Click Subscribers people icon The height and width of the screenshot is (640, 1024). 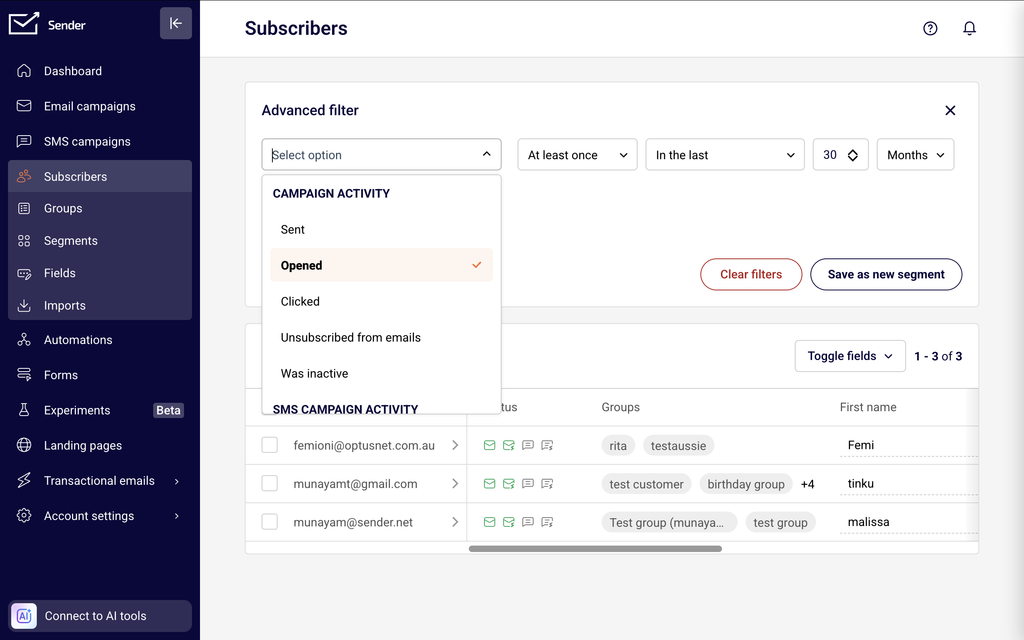(x=24, y=176)
